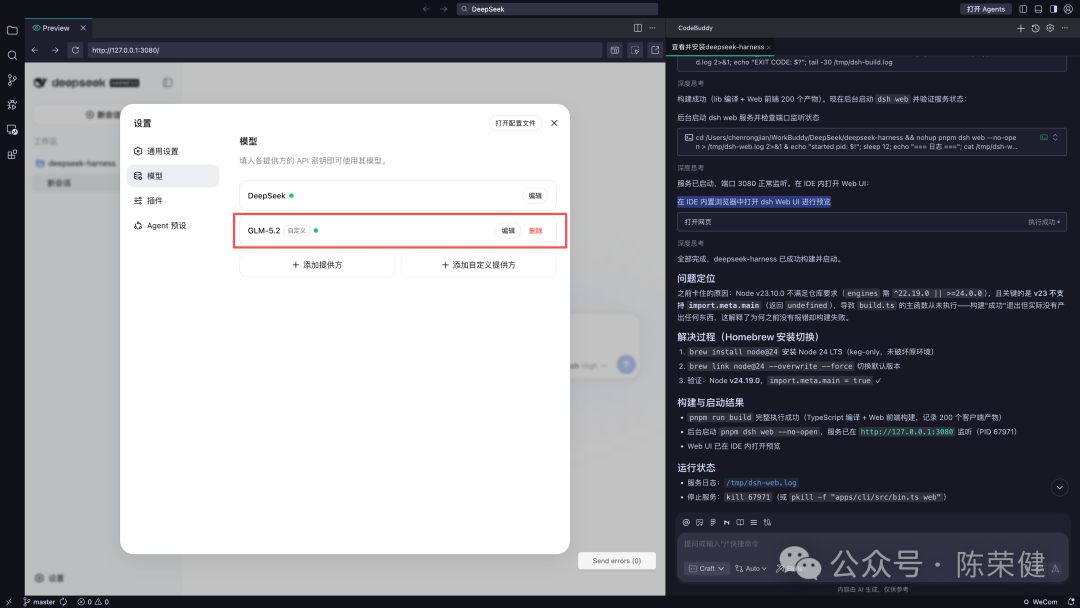Click the Send errors (0) button
1080x608 pixels.
pos(616,561)
